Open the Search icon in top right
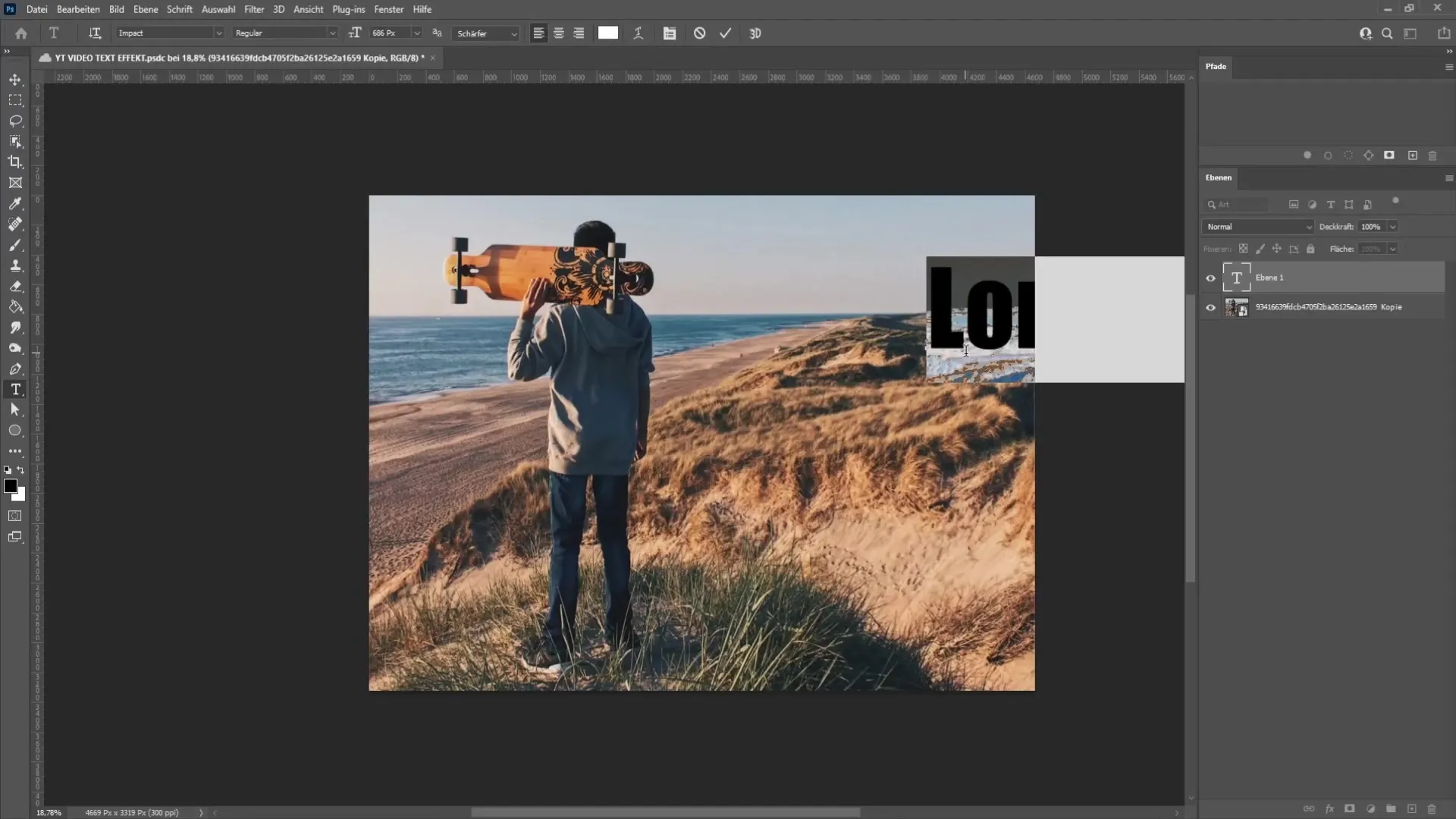 tap(1387, 33)
